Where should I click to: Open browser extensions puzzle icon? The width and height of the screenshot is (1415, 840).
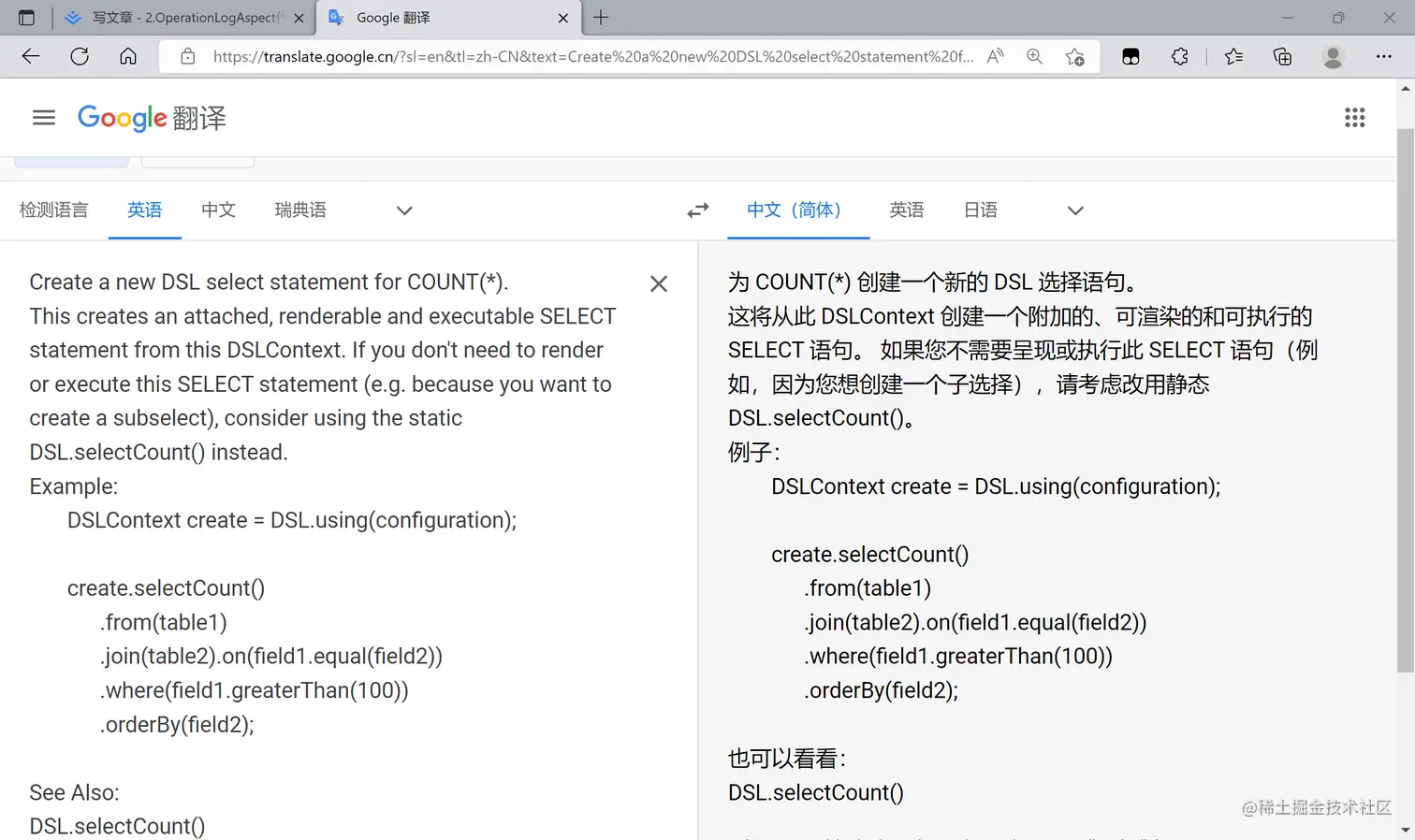1180,56
